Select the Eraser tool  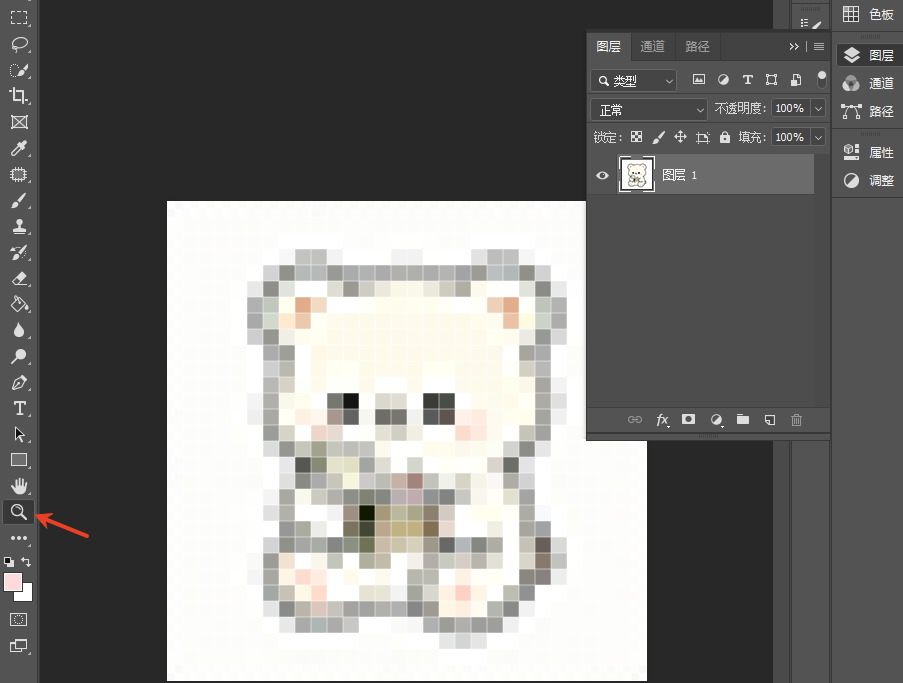point(19,279)
